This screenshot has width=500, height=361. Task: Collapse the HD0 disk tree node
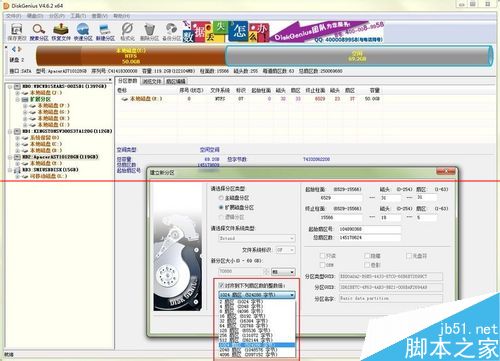pyautogui.click(x=10, y=86)
